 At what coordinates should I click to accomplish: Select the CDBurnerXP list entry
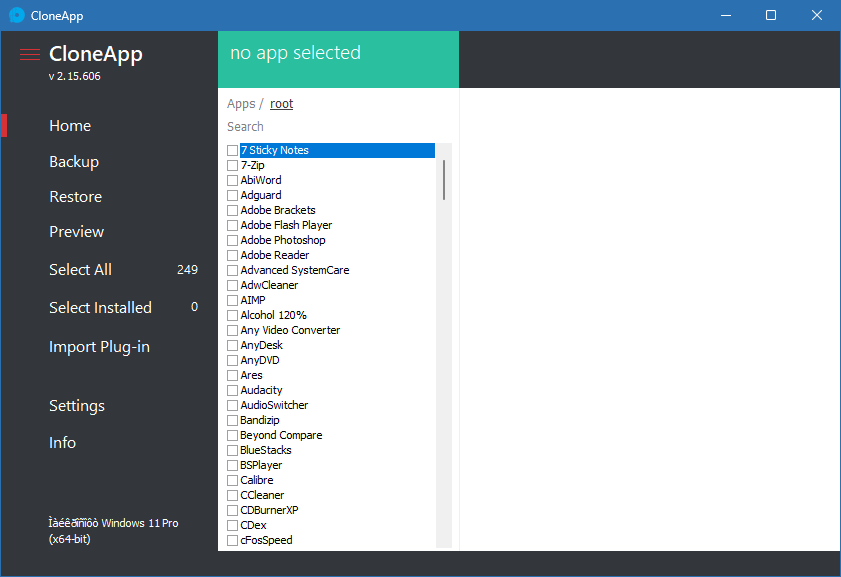(269, 511)
